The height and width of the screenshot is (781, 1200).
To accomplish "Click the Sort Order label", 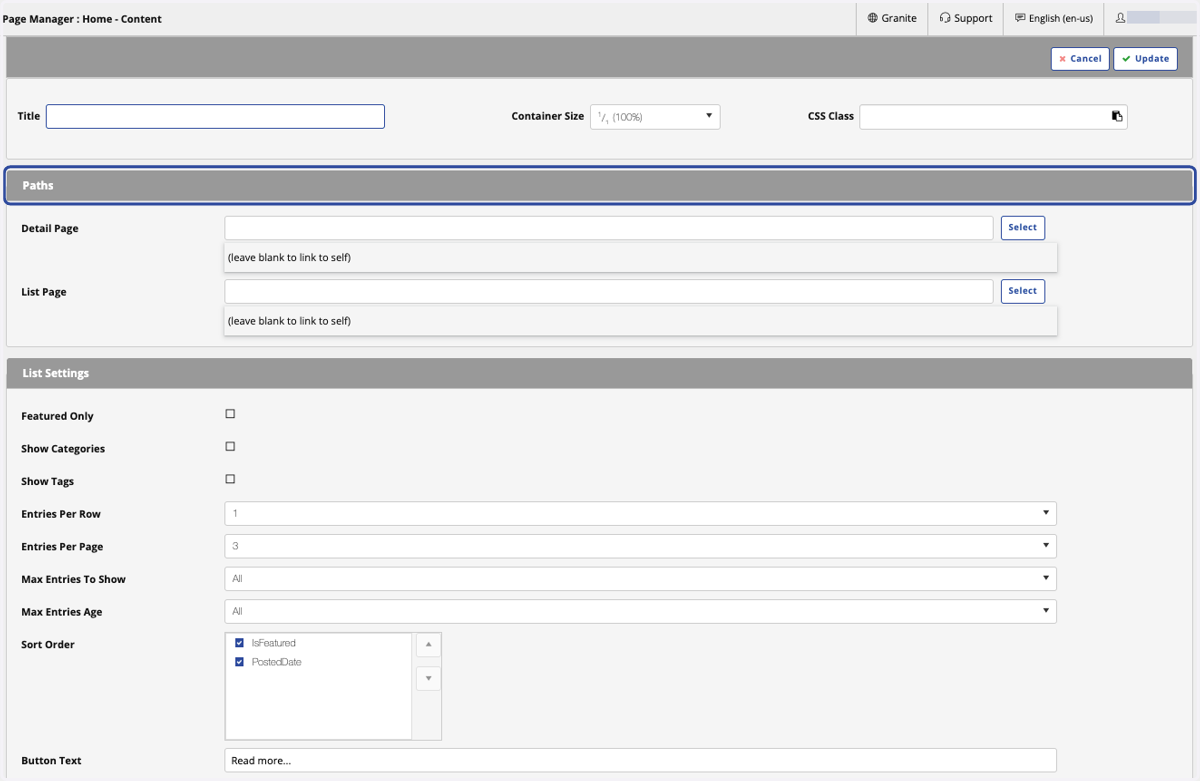I will (48, 645).
